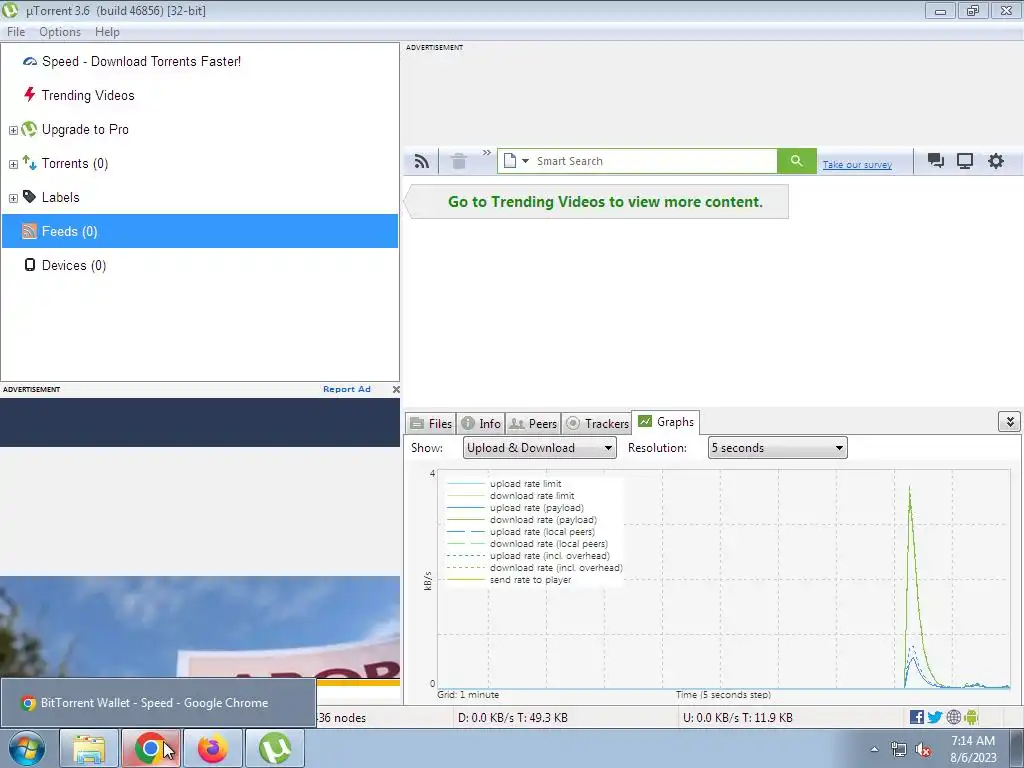1024x768 pixels.
Task: Open the Help menu
Action: pos(107,32)
